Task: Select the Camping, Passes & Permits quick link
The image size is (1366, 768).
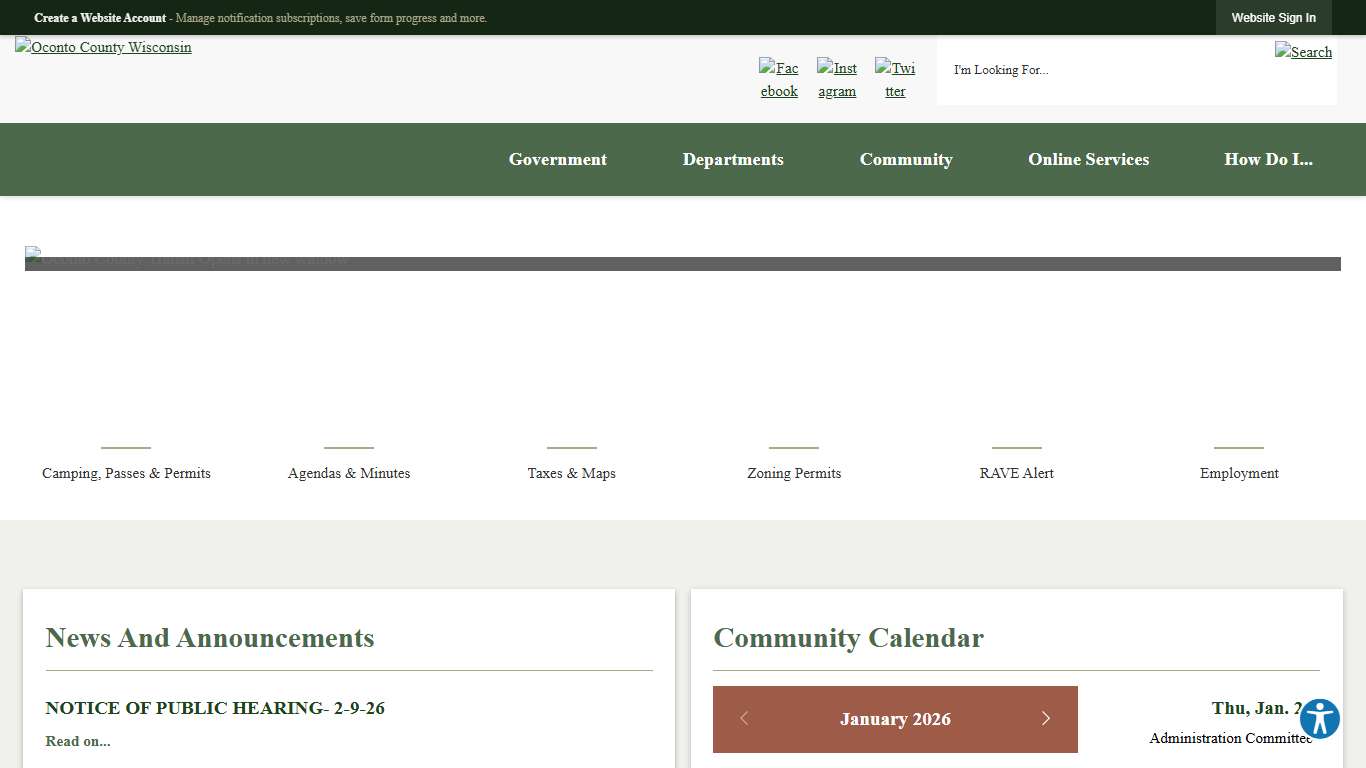Action: point(126,473)
